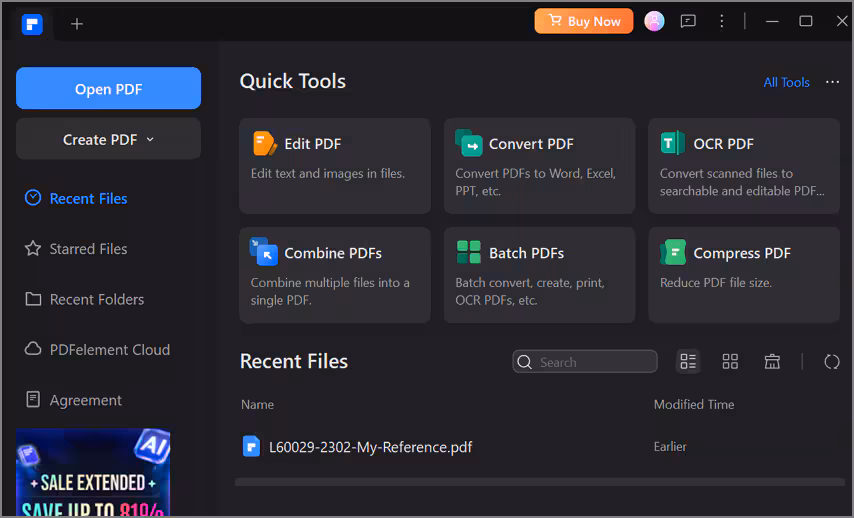
Task: Open Quick Tools more options ellipsis
Action: pyautogui.click(x=832, y=82)
